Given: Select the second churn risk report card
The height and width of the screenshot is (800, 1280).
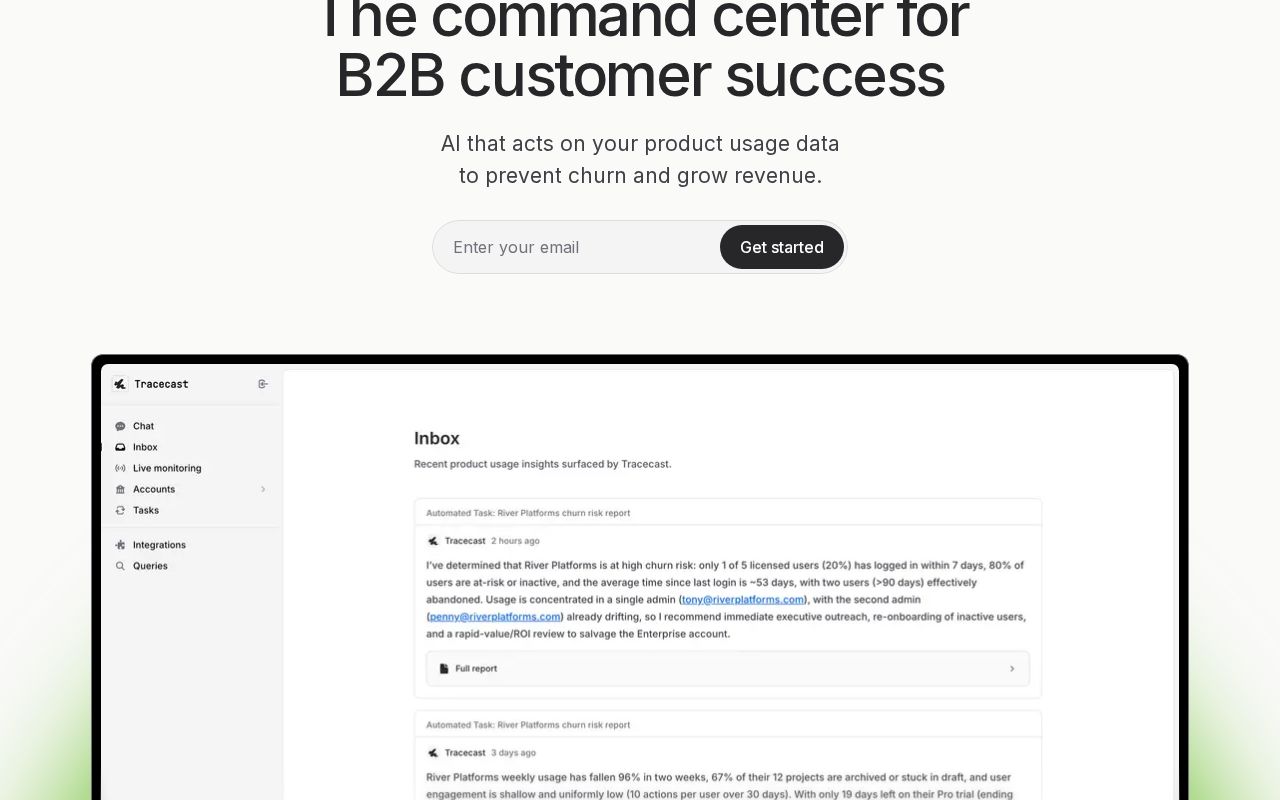Looking at the screenshot, I should (728, 755).
